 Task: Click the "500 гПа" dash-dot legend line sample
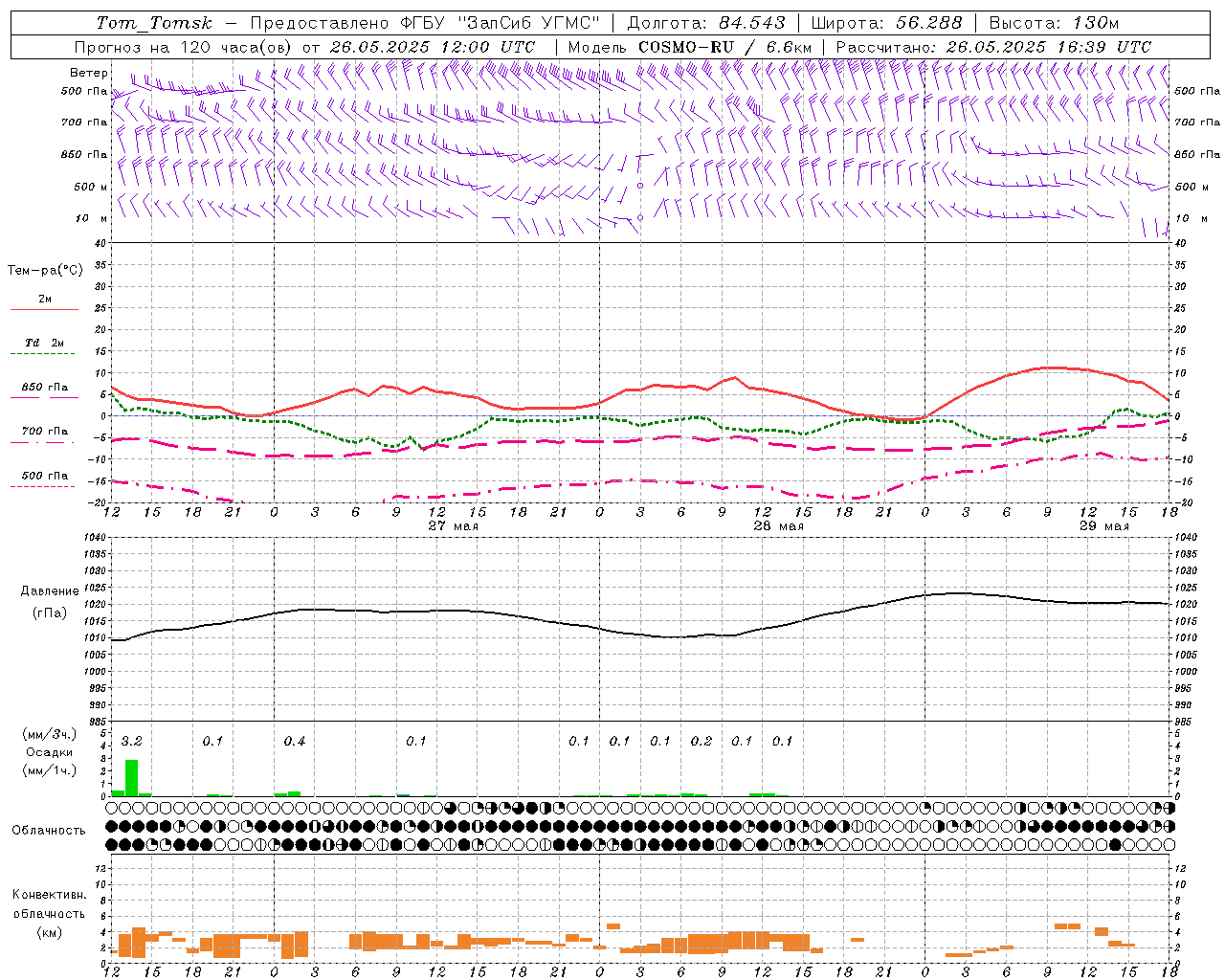[42, 486]
